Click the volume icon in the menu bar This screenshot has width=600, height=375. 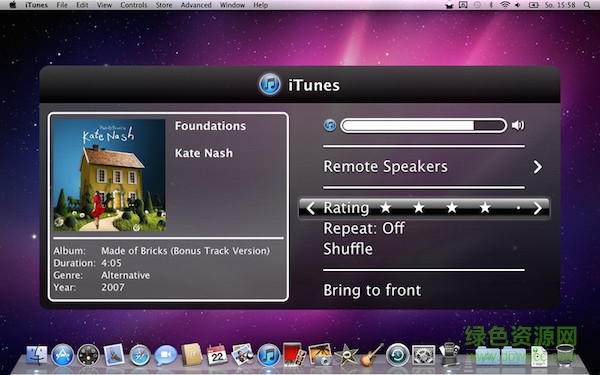tap(518, 5)
